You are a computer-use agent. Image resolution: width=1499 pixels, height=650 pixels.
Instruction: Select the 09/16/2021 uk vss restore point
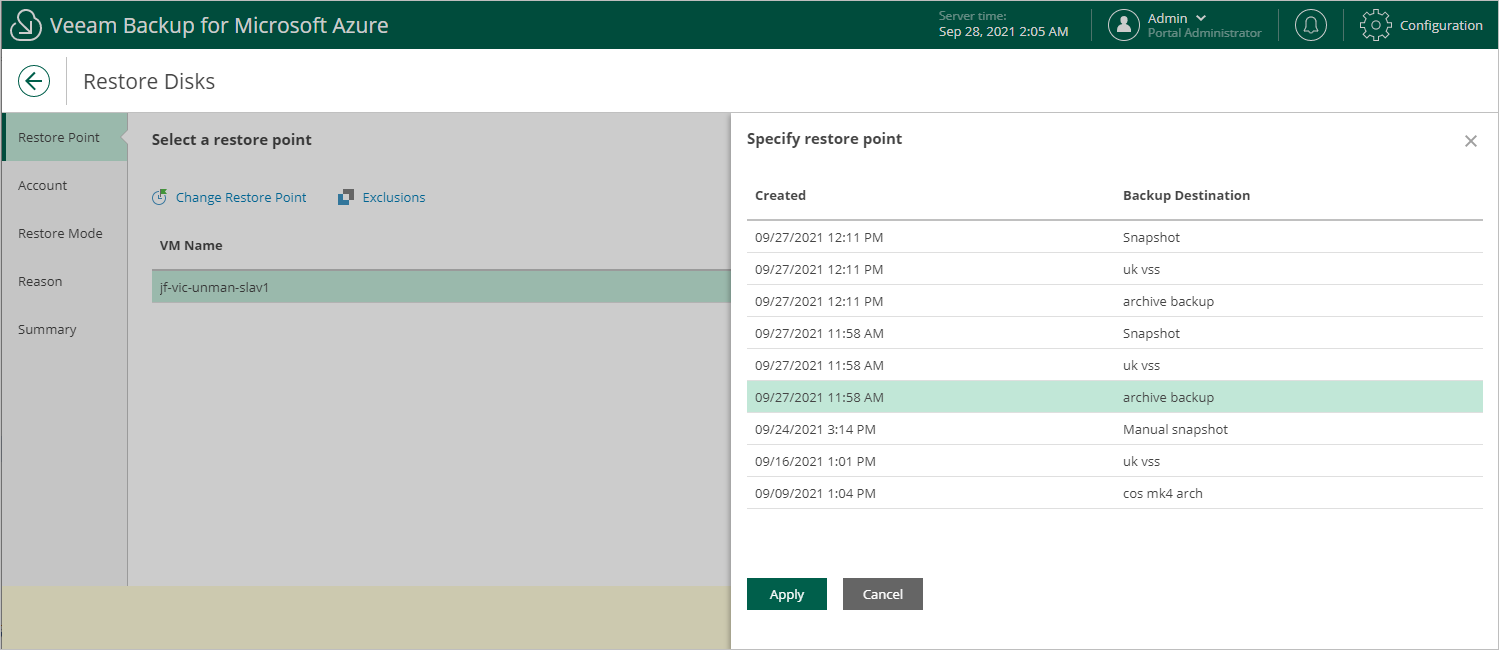coord(1115,461)
